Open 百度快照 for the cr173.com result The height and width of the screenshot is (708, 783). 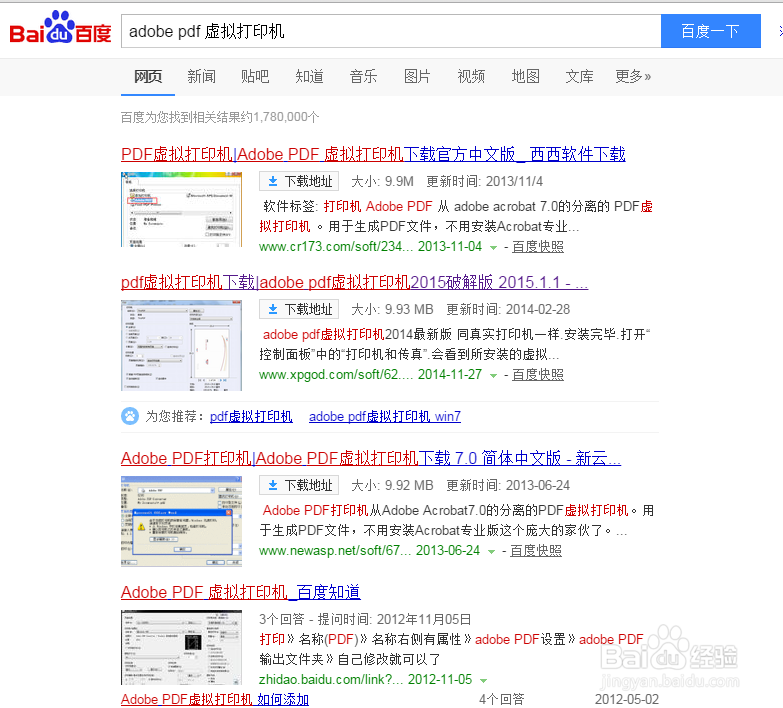[x=538, y=247]
